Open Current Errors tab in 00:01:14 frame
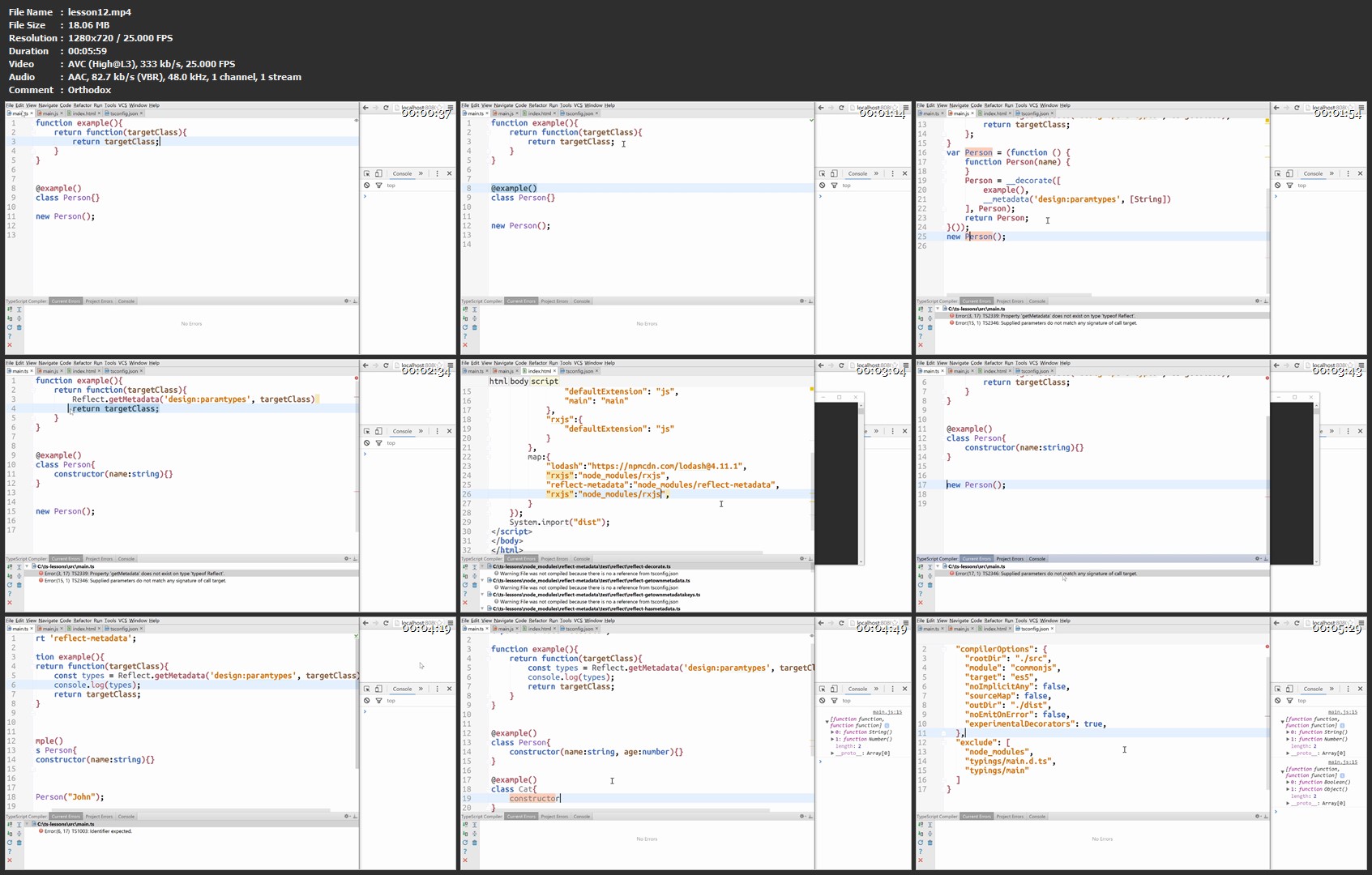The image size is (1372, 875). 521,301
